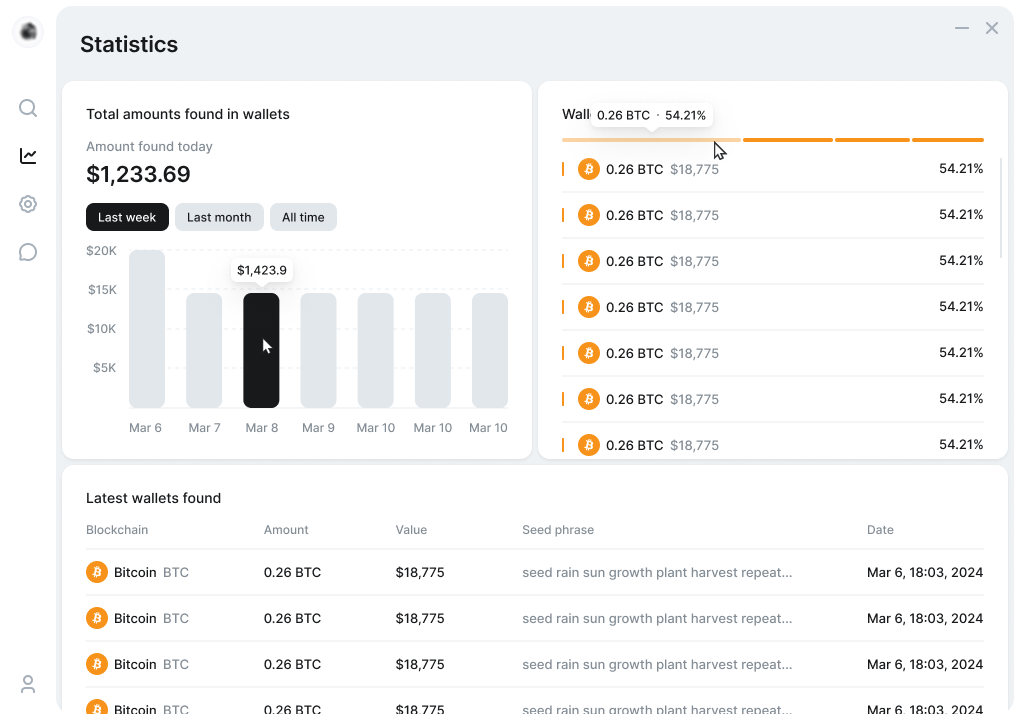Click the scrollbar in the wallets list panel
This screenshot has width=1020, height=720.
point(1001,208)
